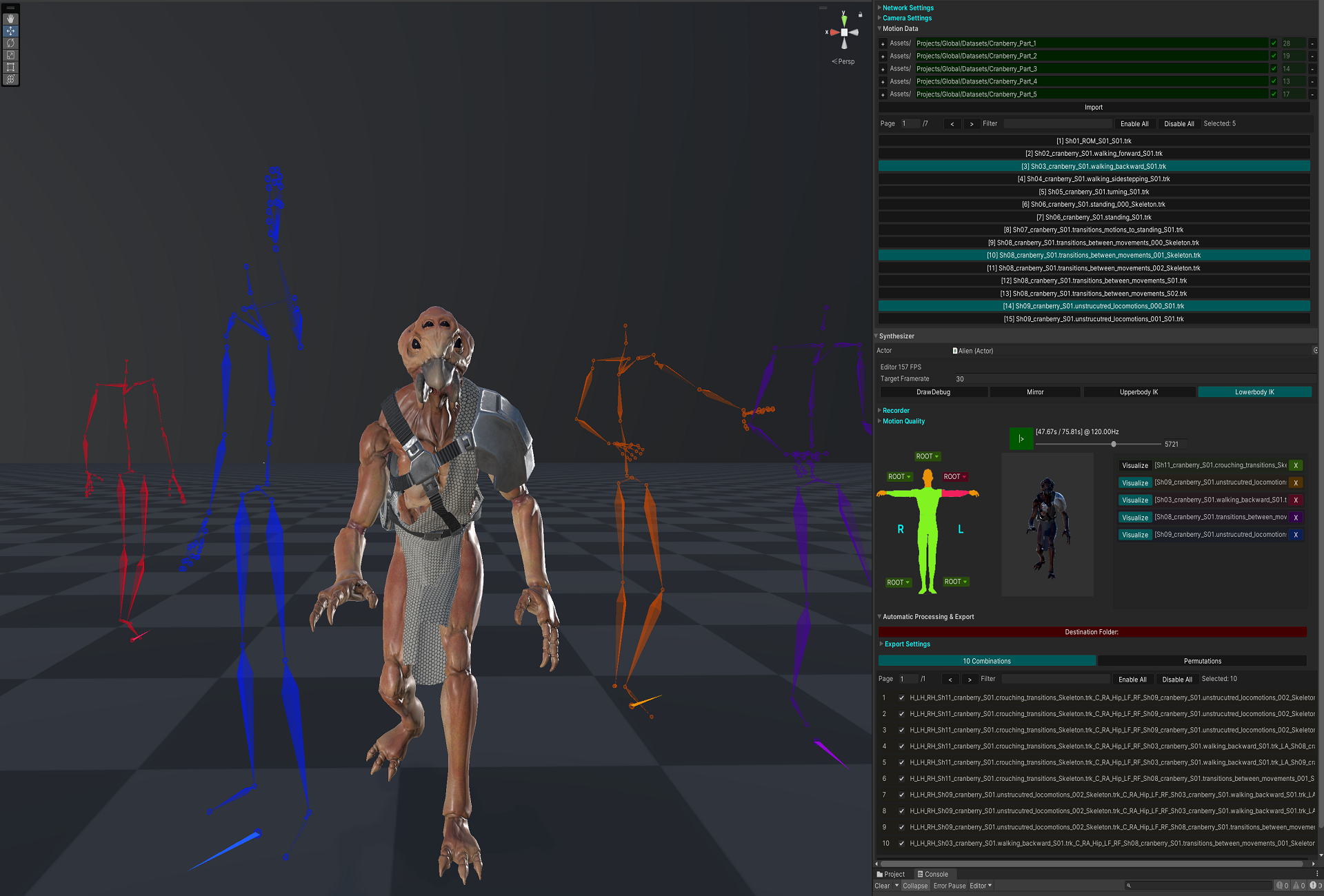Select the Scale tool in scene toolbar
This screenshot has height=896, width=1324.
pyautogui.click(x=10, y=55)
